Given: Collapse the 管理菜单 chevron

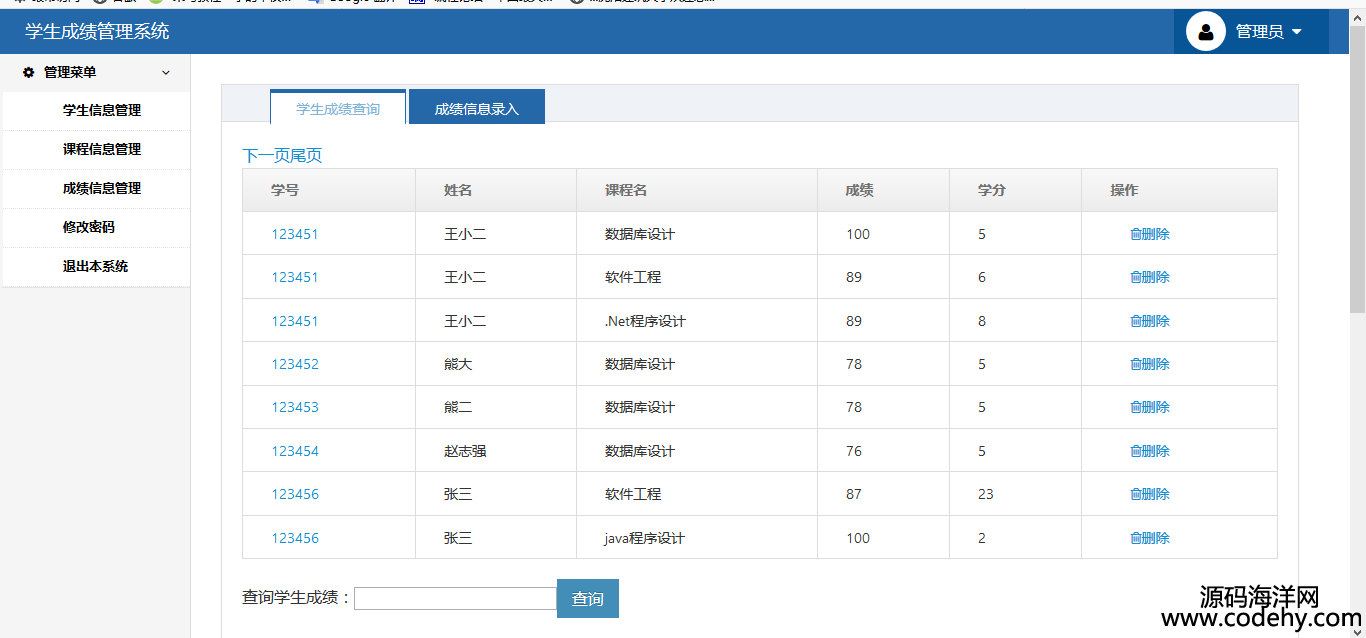Looking at the screenshot, I should [166, 73].
